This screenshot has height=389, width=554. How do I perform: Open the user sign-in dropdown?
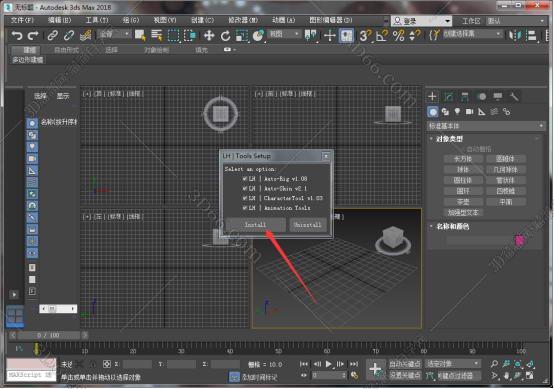coord(422,21)
